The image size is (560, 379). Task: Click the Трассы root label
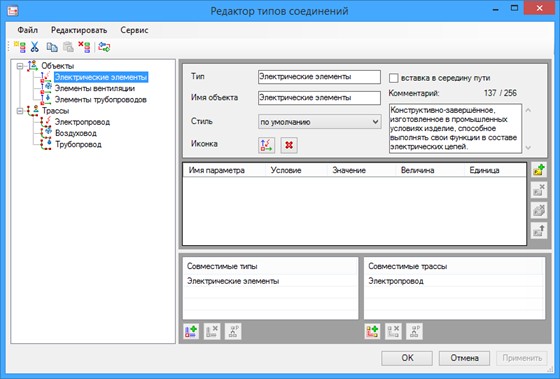click(55, 111)
